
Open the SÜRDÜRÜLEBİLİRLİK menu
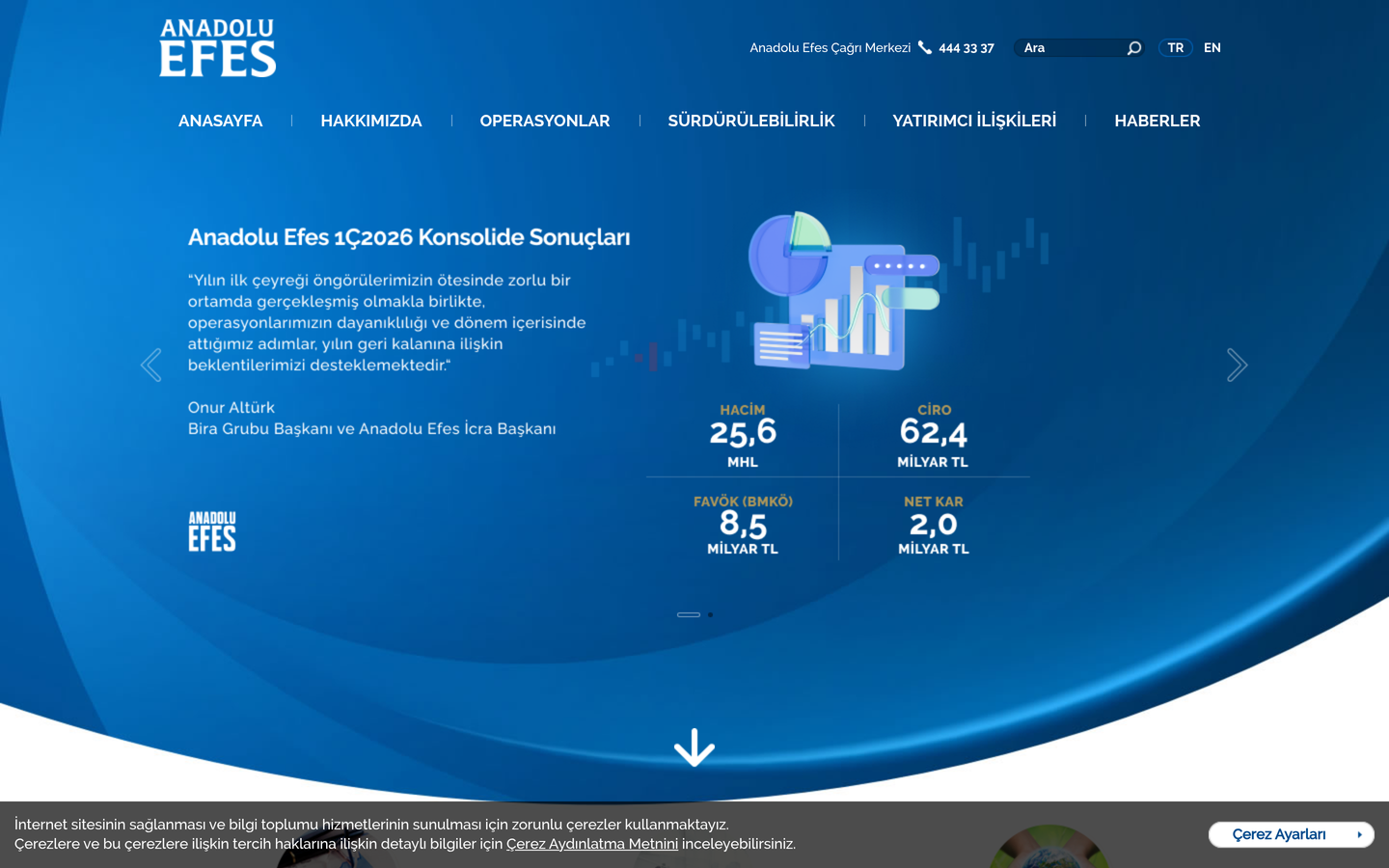[751, 121]
